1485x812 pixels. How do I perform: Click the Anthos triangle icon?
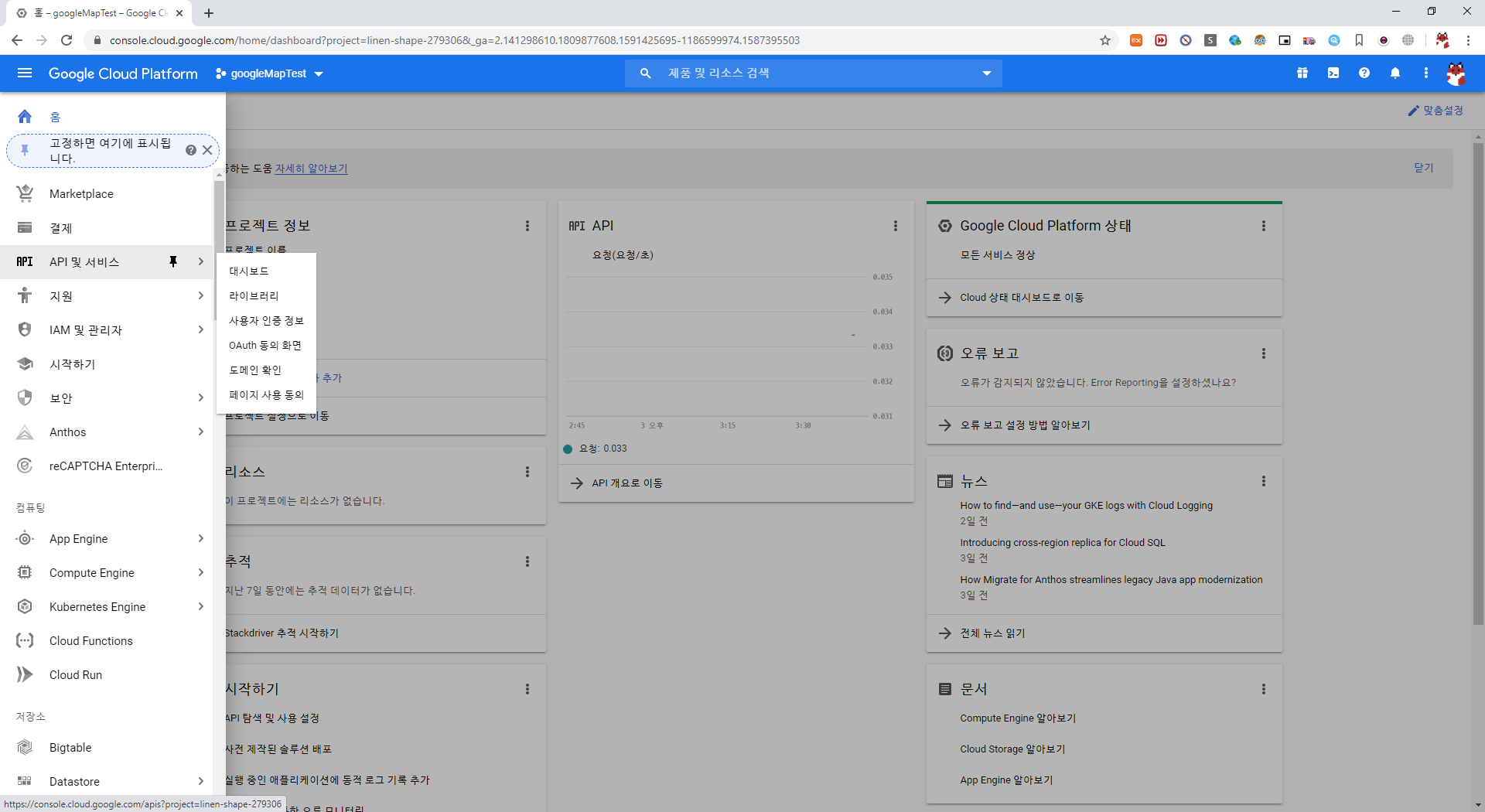(x=25, y=432)
